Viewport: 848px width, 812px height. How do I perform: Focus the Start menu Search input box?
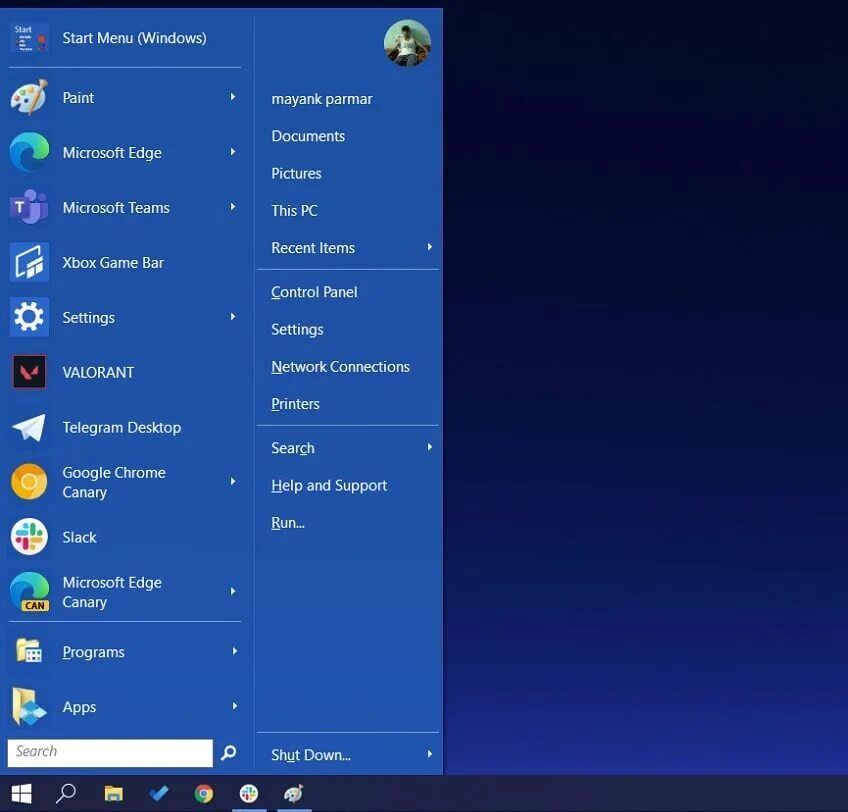click(110, 752)
